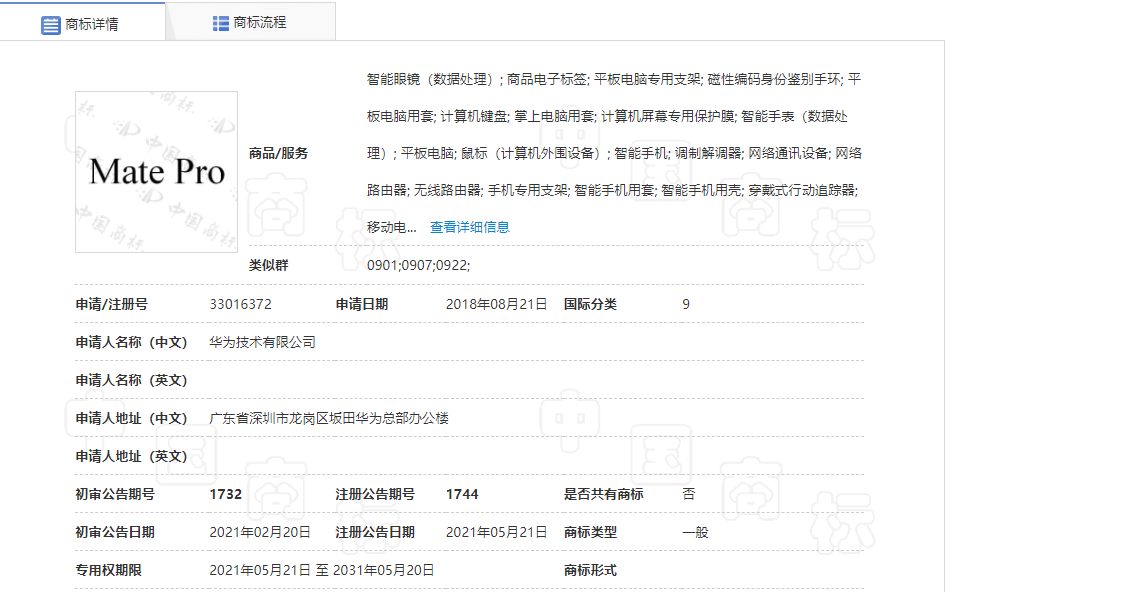The image size is (1137, 592).
Task: Open the 查看详细信息 link
Action: [469, 227]
